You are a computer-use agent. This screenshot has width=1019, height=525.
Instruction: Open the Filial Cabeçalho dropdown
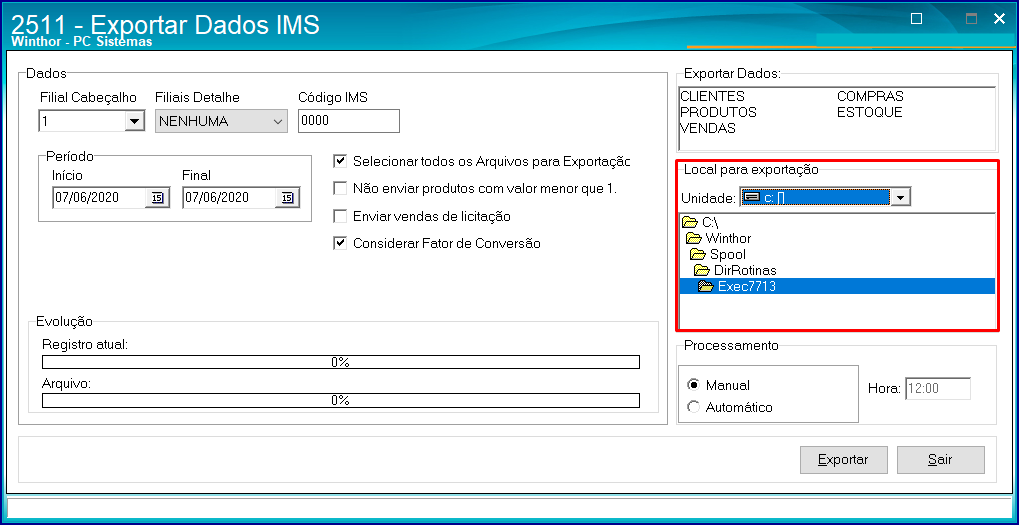pos(135,121)
